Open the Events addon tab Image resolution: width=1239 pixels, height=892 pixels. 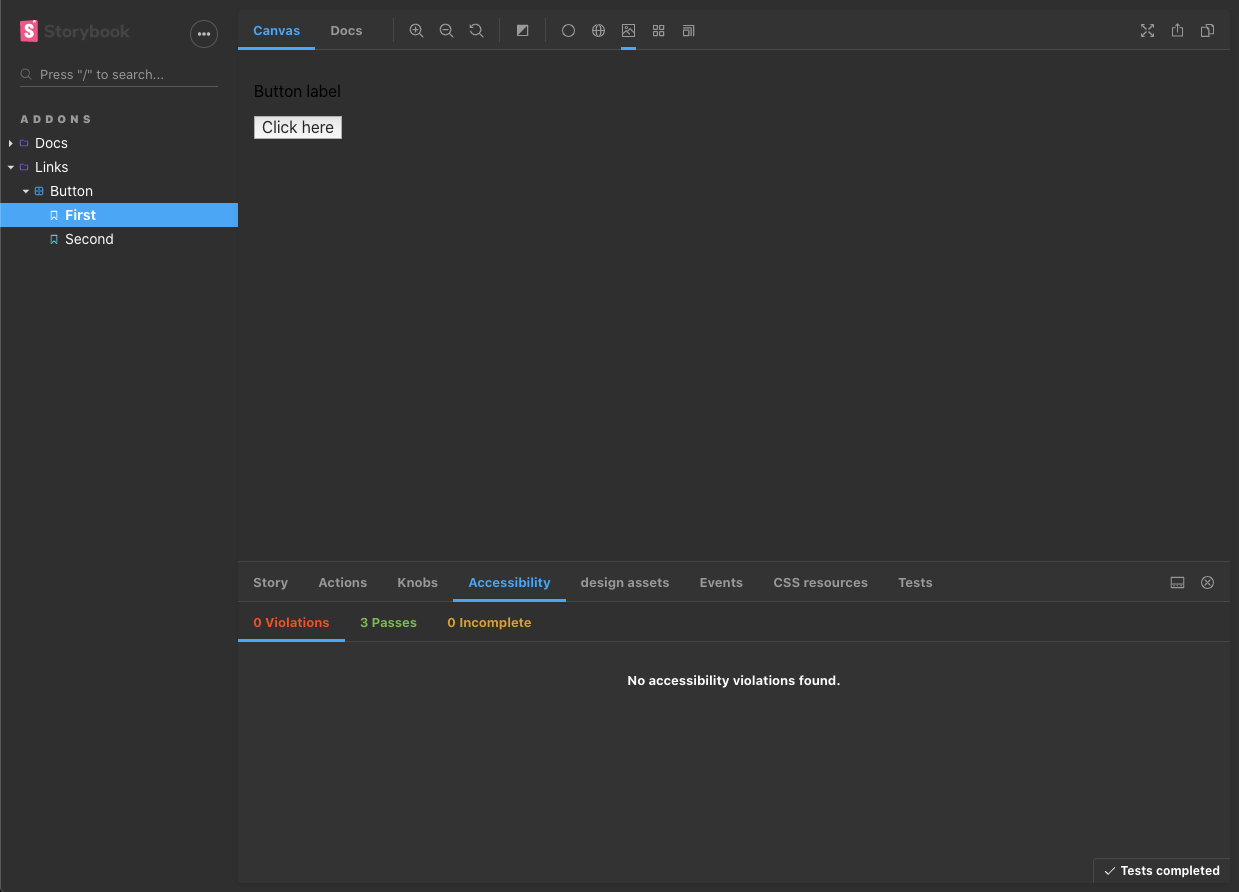coord(721,582)
